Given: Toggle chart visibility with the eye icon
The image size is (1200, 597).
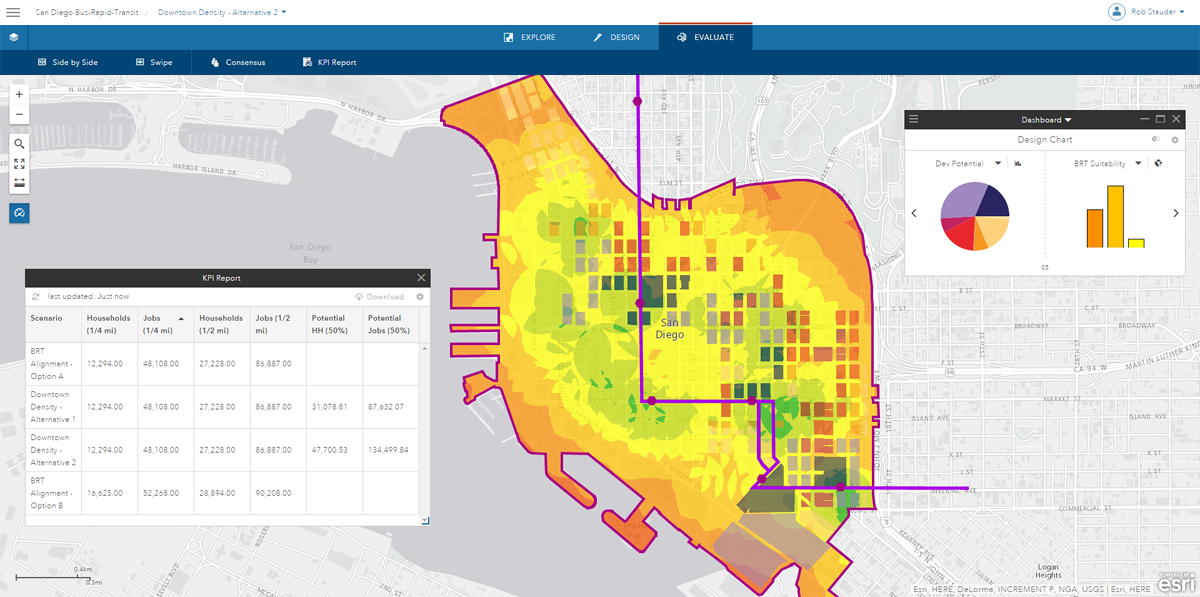Looking at the screenshot, I should tap(1155, 140).
